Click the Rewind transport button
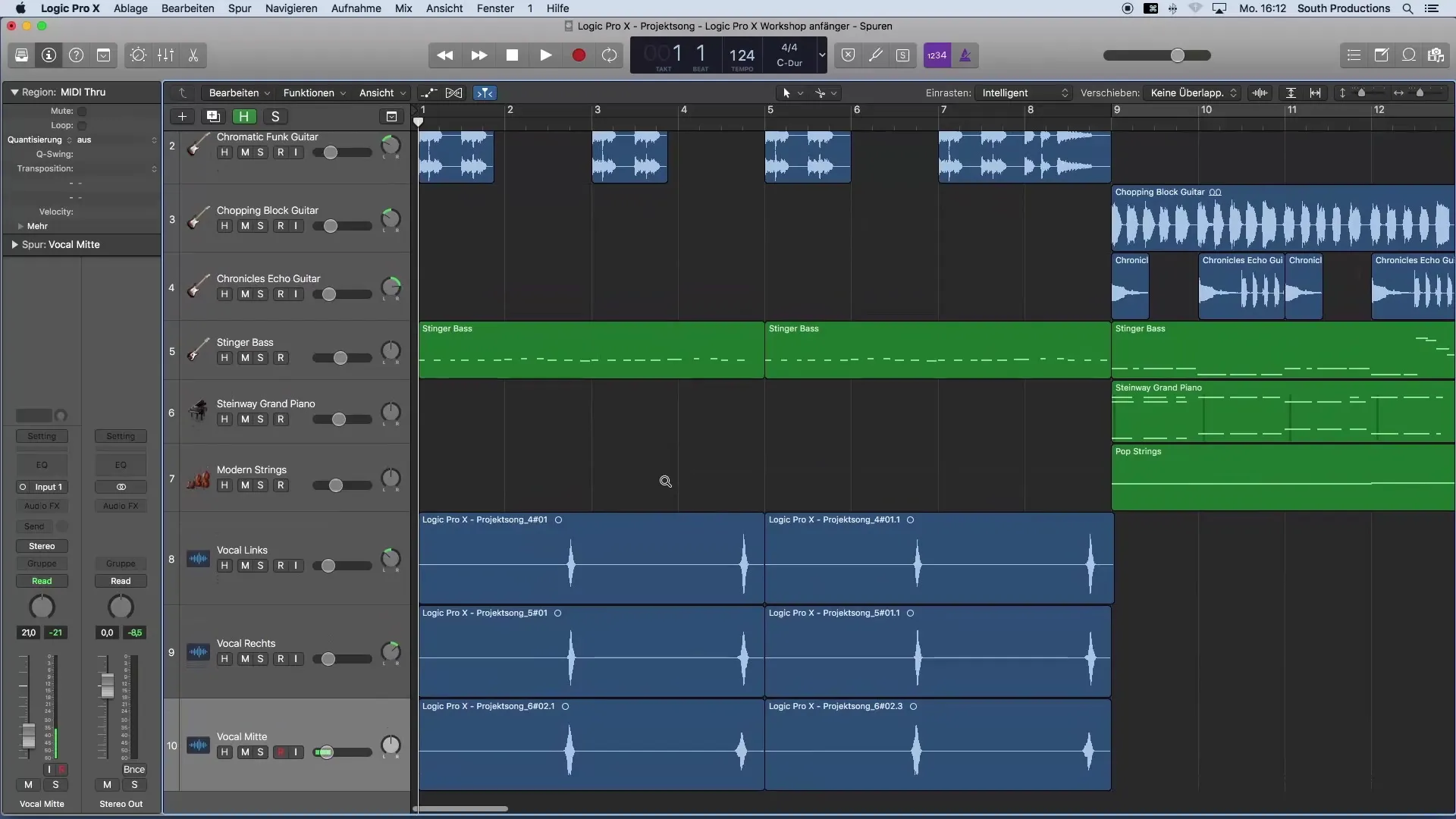 [445, 55]
